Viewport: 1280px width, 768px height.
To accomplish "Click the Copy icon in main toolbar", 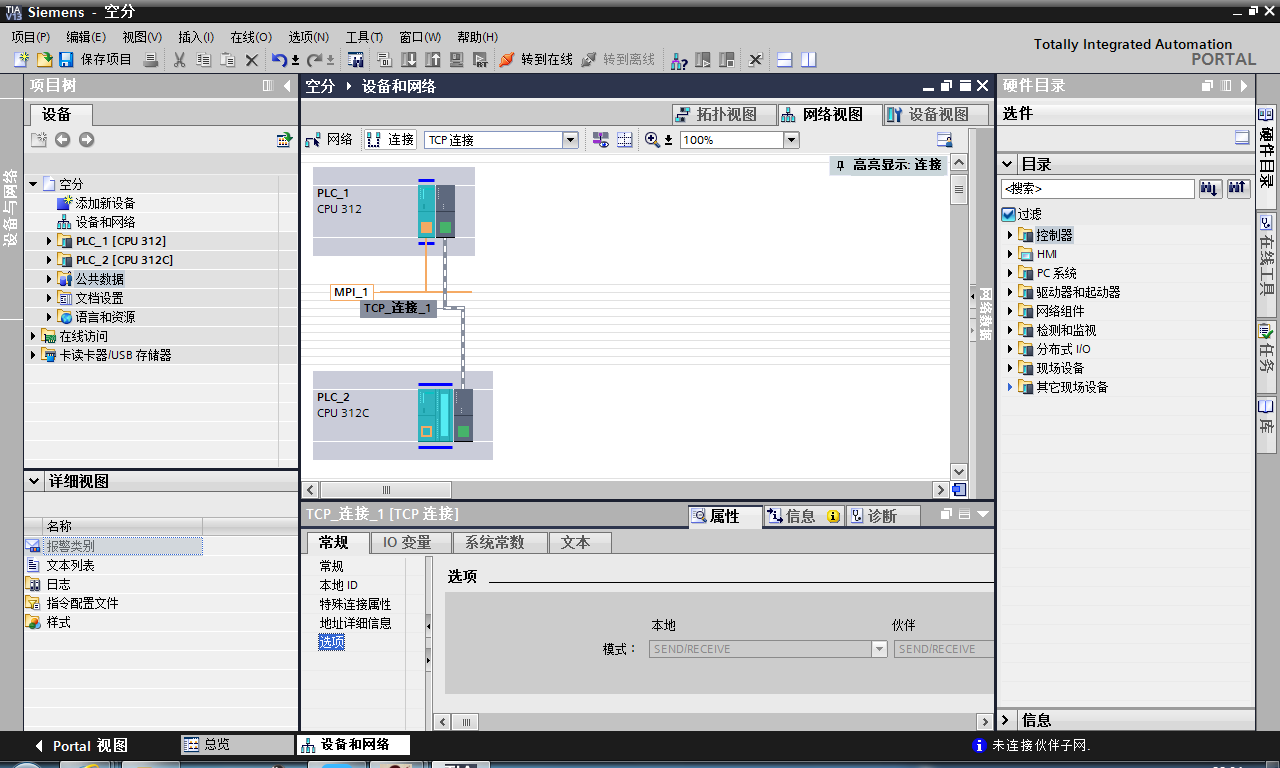I will coord(204,60).
